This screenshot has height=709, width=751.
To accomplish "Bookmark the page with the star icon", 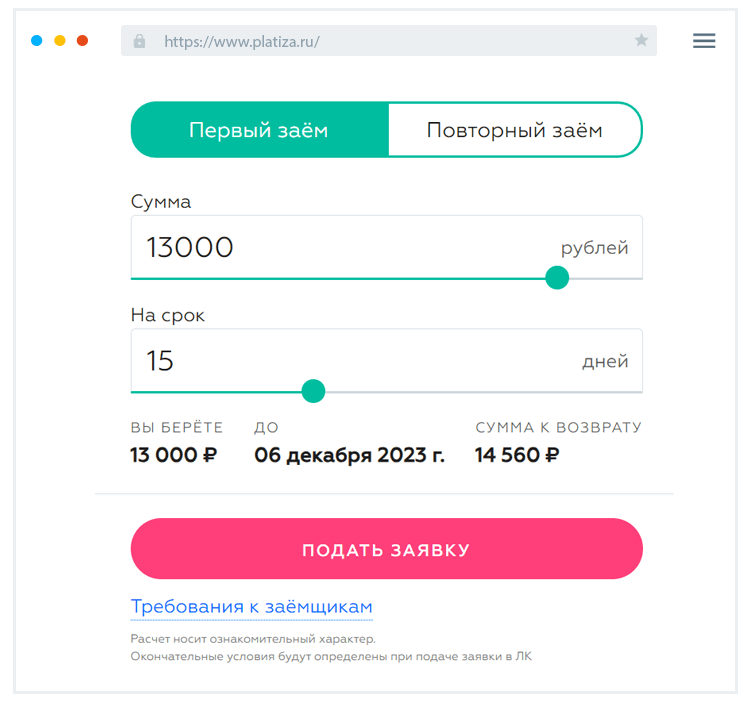I will tap(641, 41).
